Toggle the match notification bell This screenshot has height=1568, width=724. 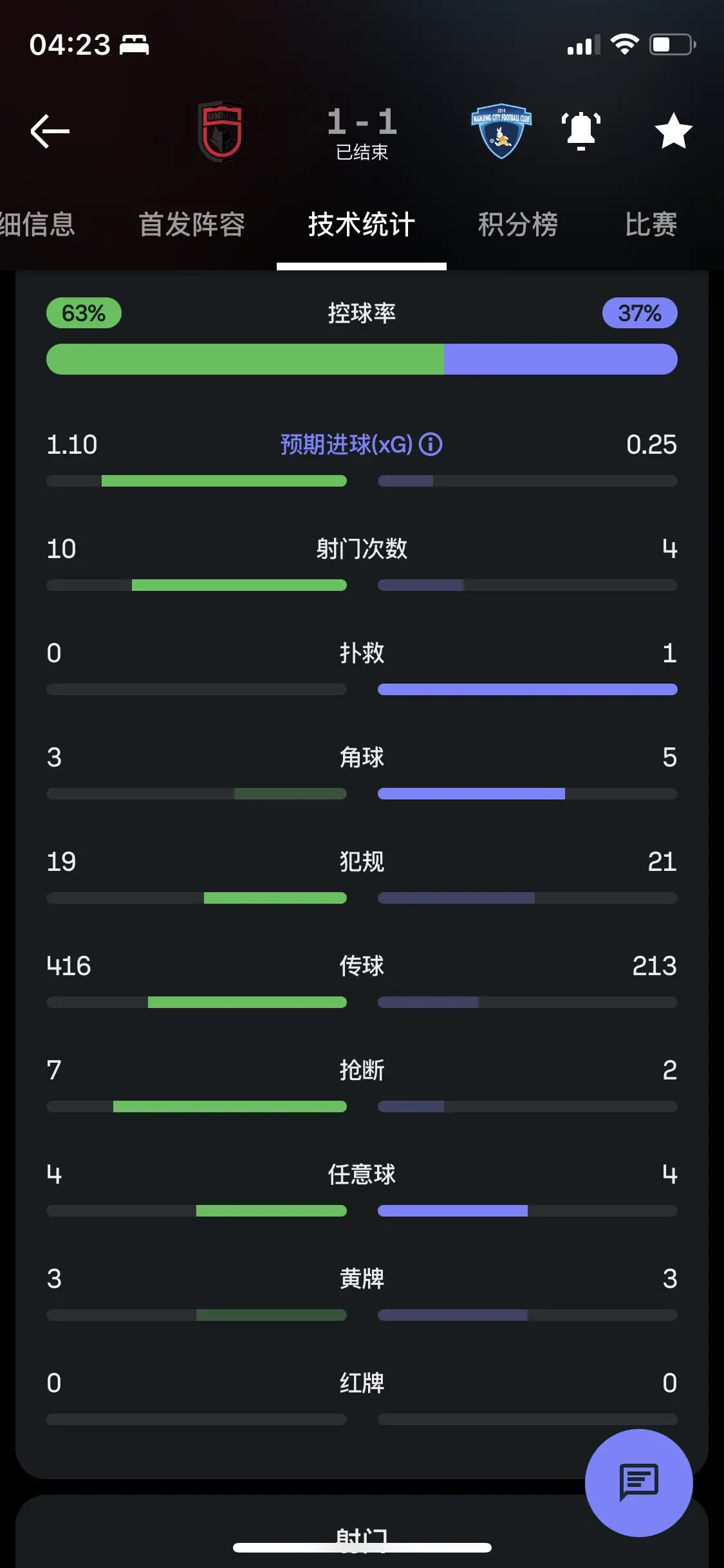(x=581, y=131)
